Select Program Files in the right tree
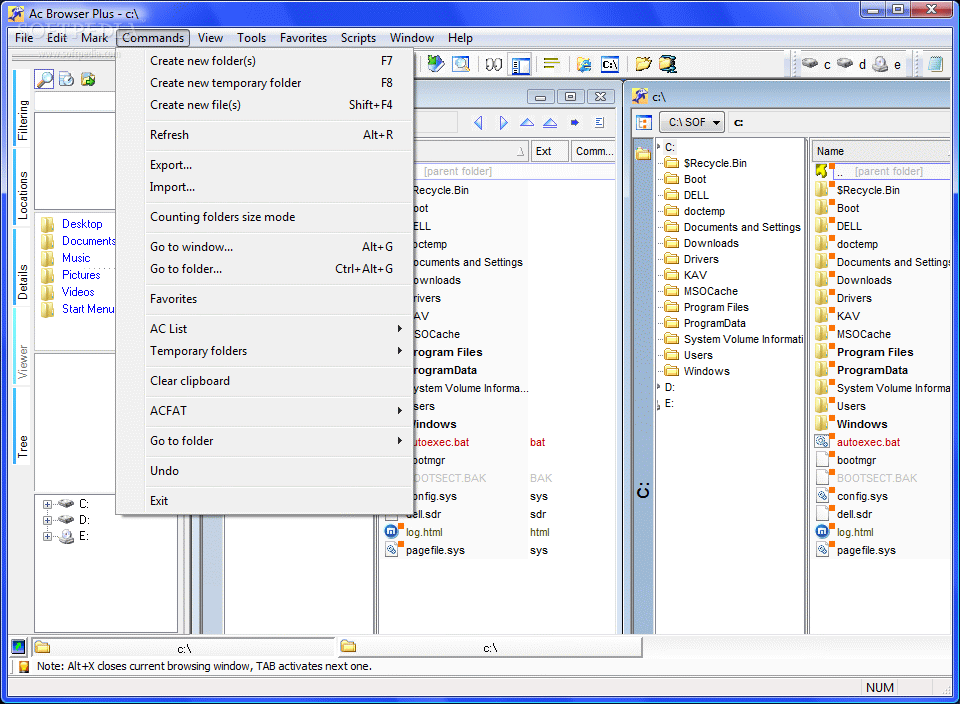 [716, 307]
